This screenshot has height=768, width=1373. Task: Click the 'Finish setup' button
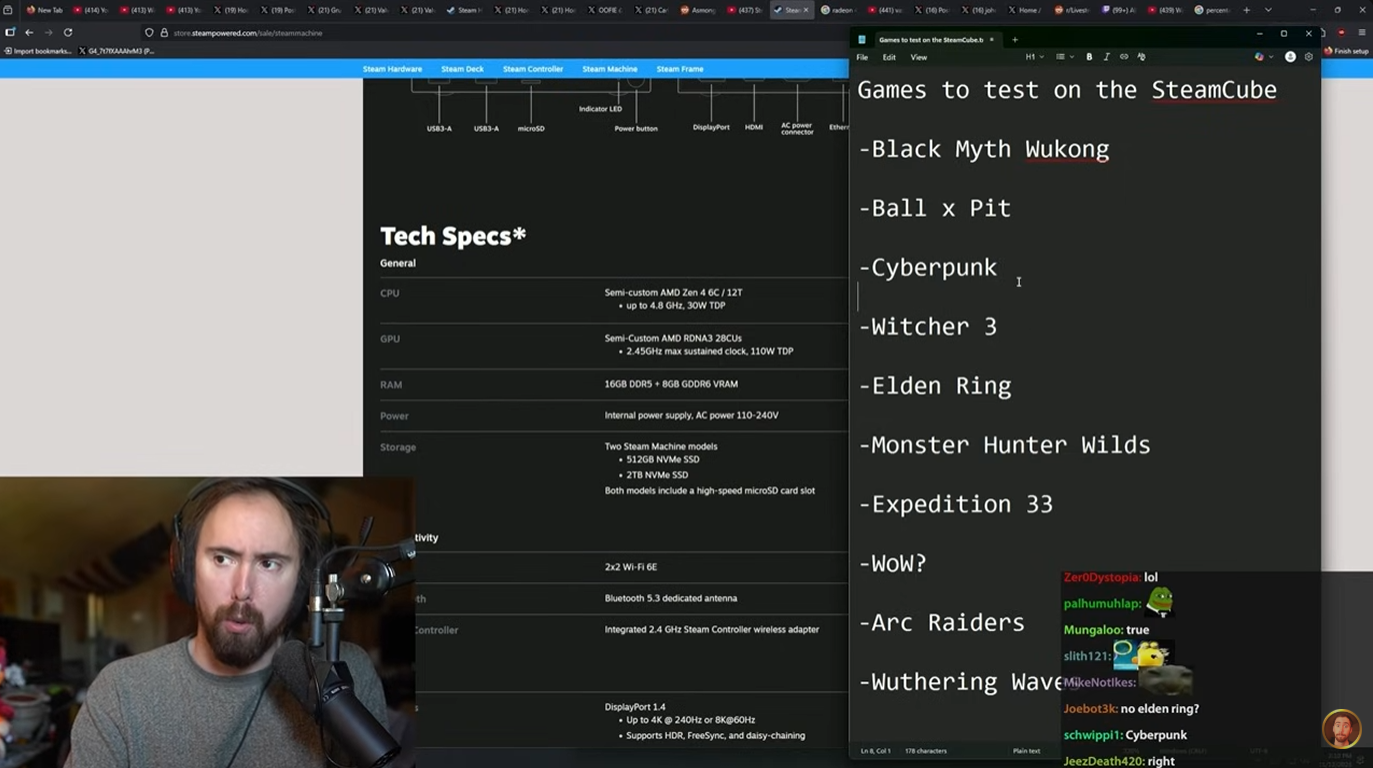[1347, 51]
